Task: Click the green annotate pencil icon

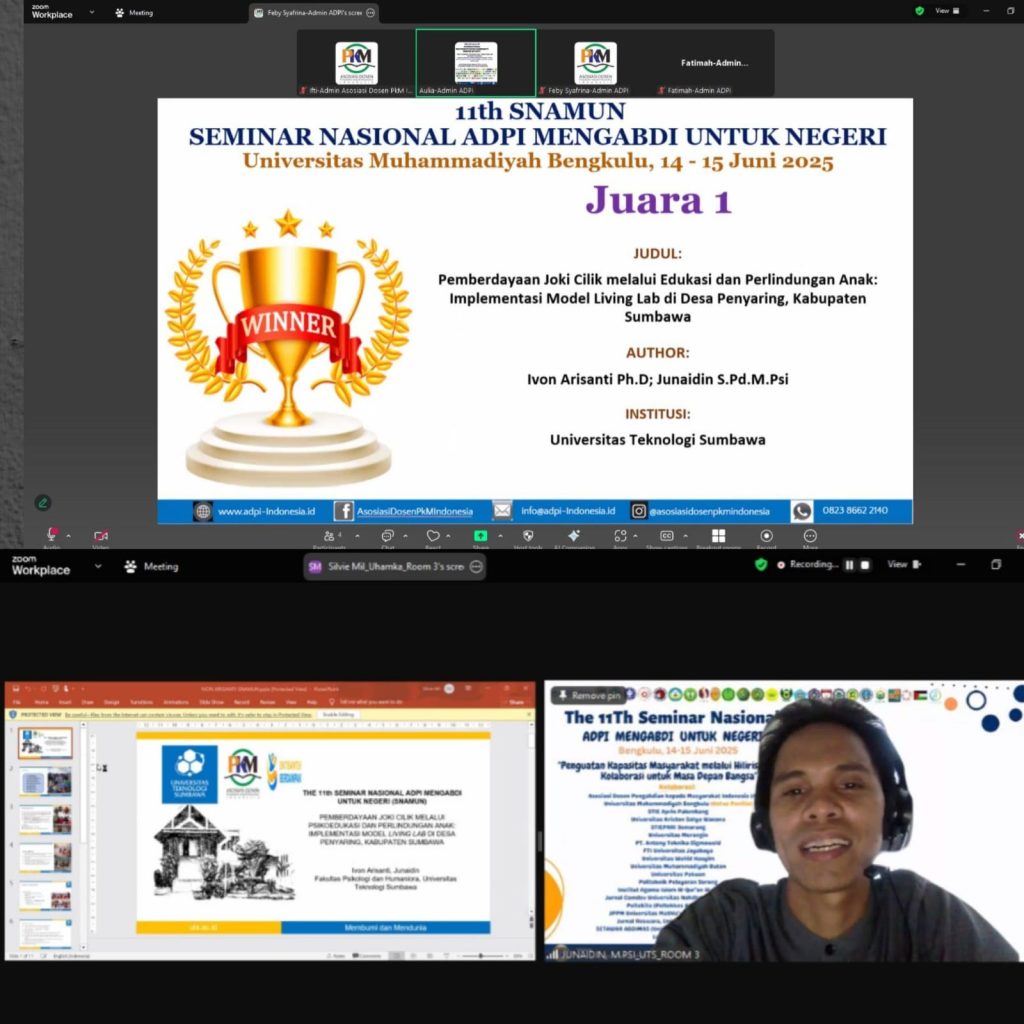Action: (x=42, y=503)
